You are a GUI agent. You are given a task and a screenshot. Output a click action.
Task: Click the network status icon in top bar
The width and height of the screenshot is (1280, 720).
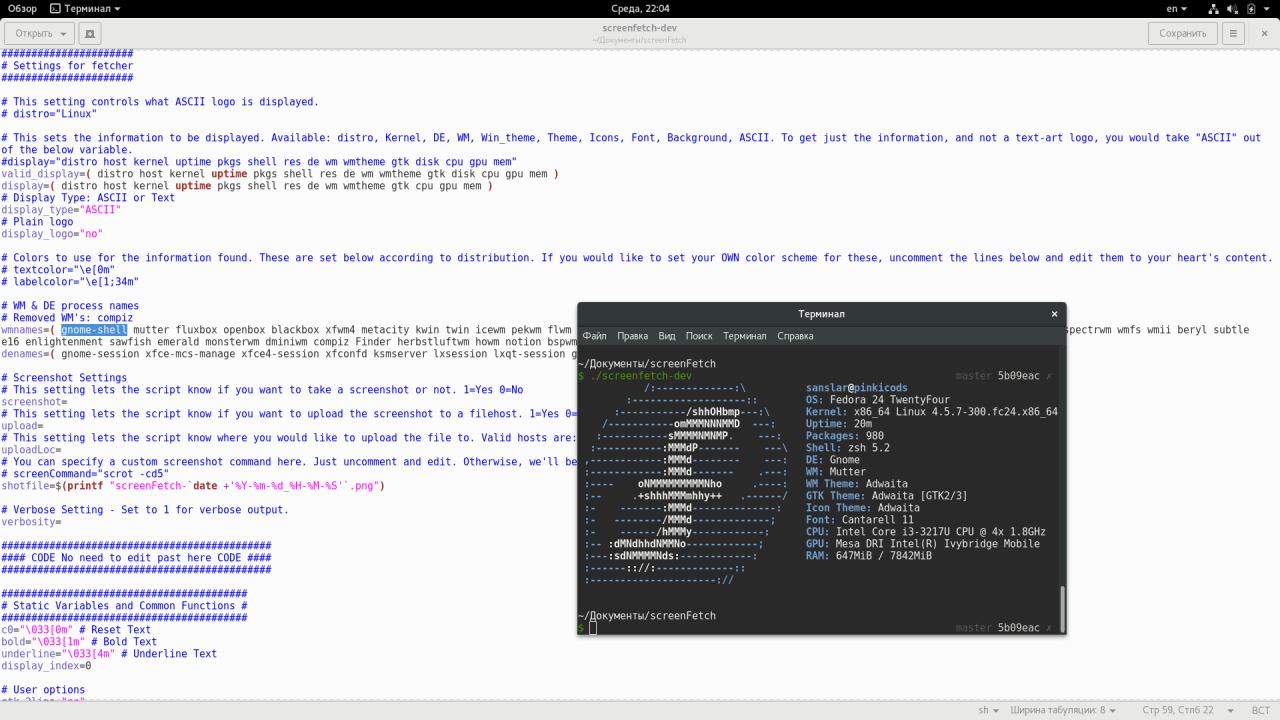pos(1214,9)
